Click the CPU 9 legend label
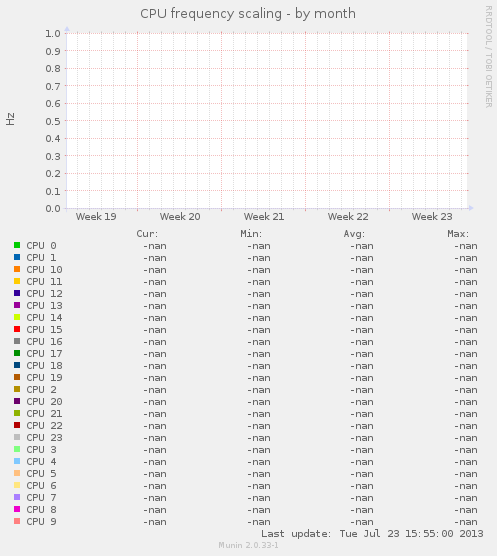Screen dimensions: 497x556 [x=41, y=522]
